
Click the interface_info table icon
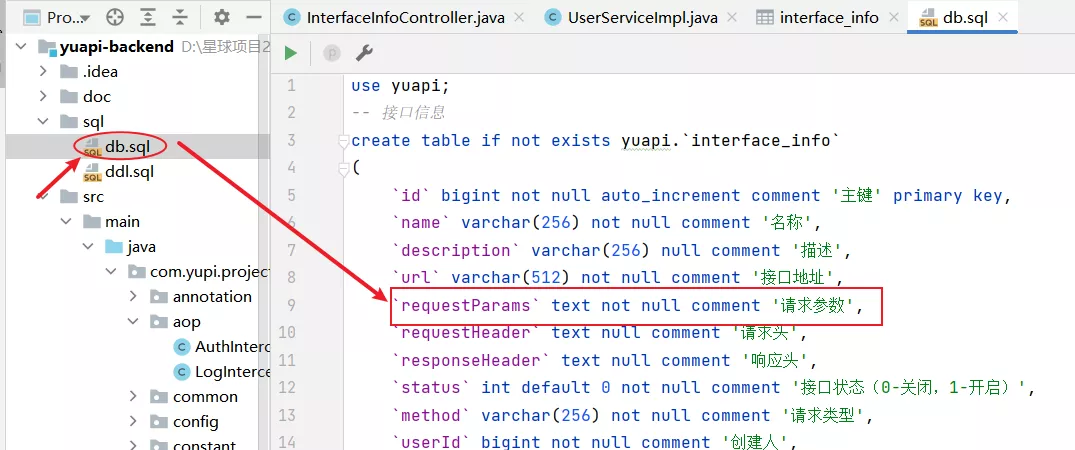click(765, 18)
